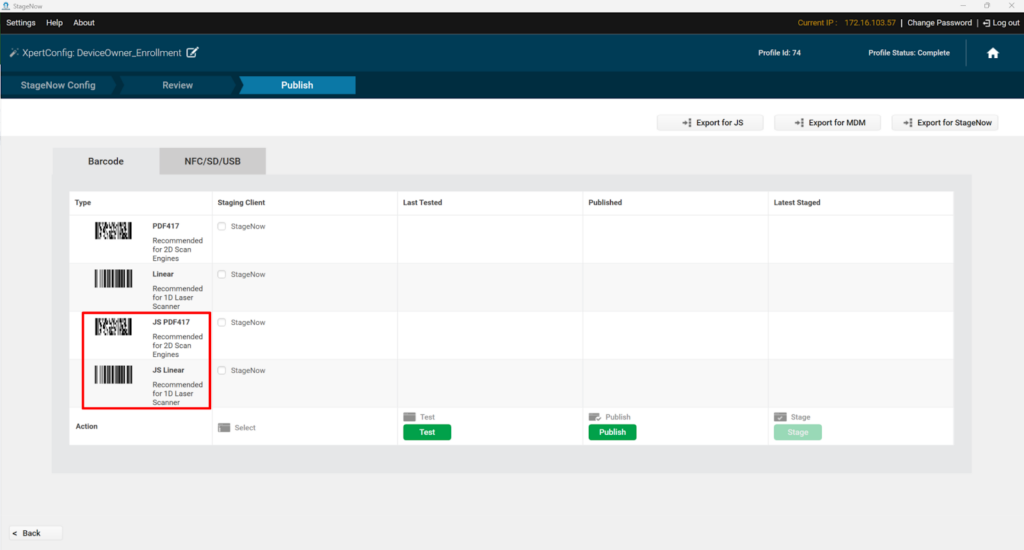Viewport: 1024px width, 550px height.
Task: Click the home icon in header
Action: pyautogui.click(x=993, y=53)
